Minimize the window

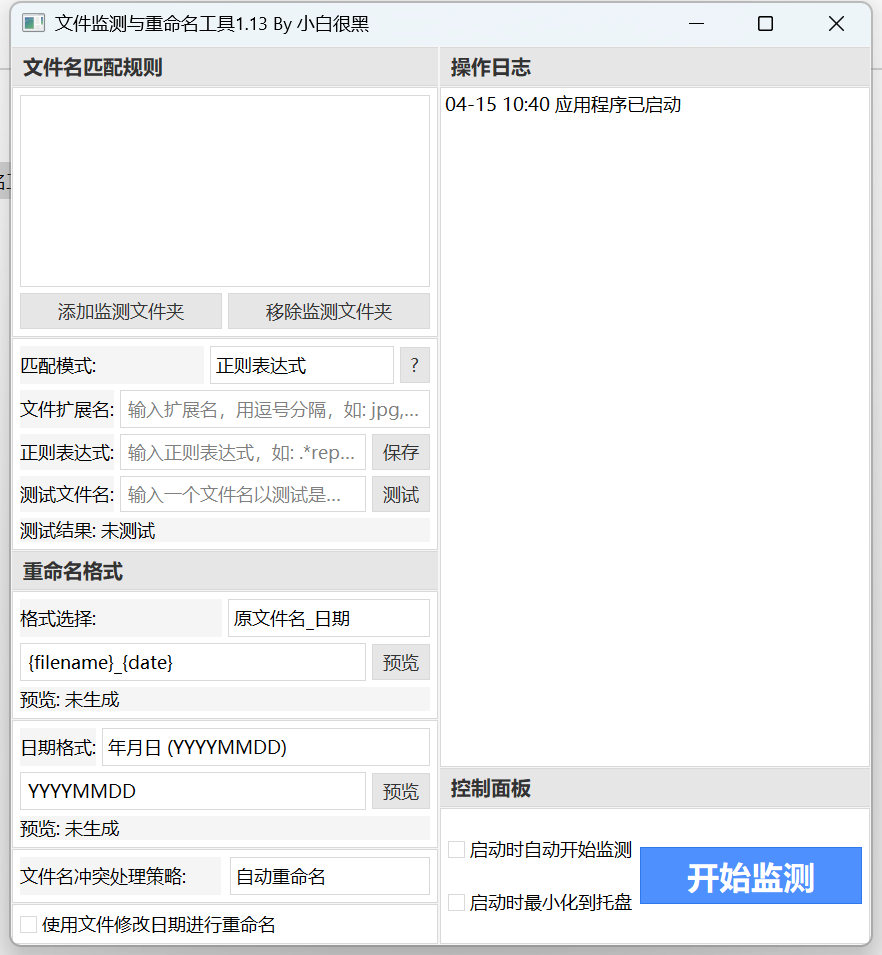[696, 24]
